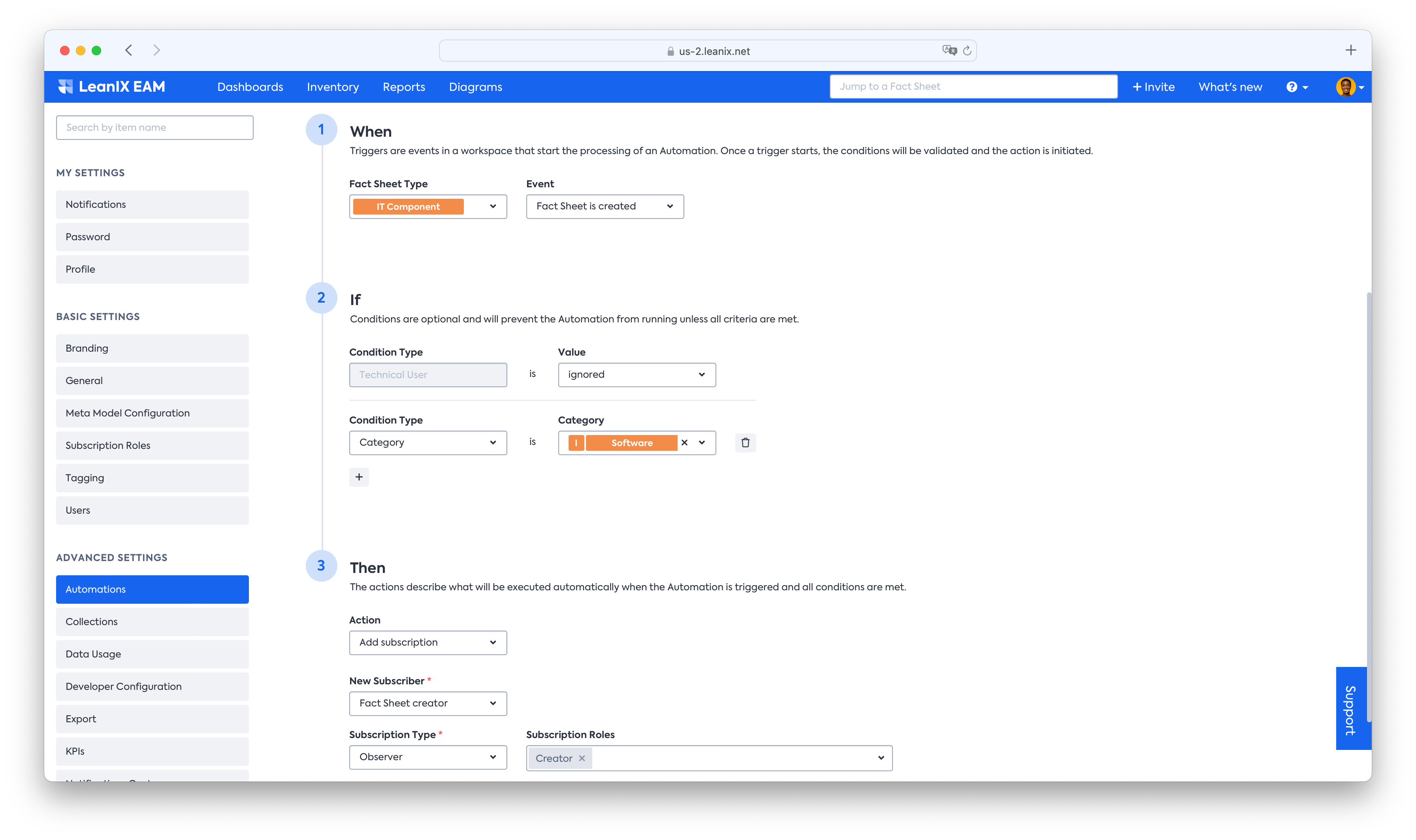Open Export settings
Image resolution: width=1416 pixels, height=840 pixels.
(x=152, y=719)
